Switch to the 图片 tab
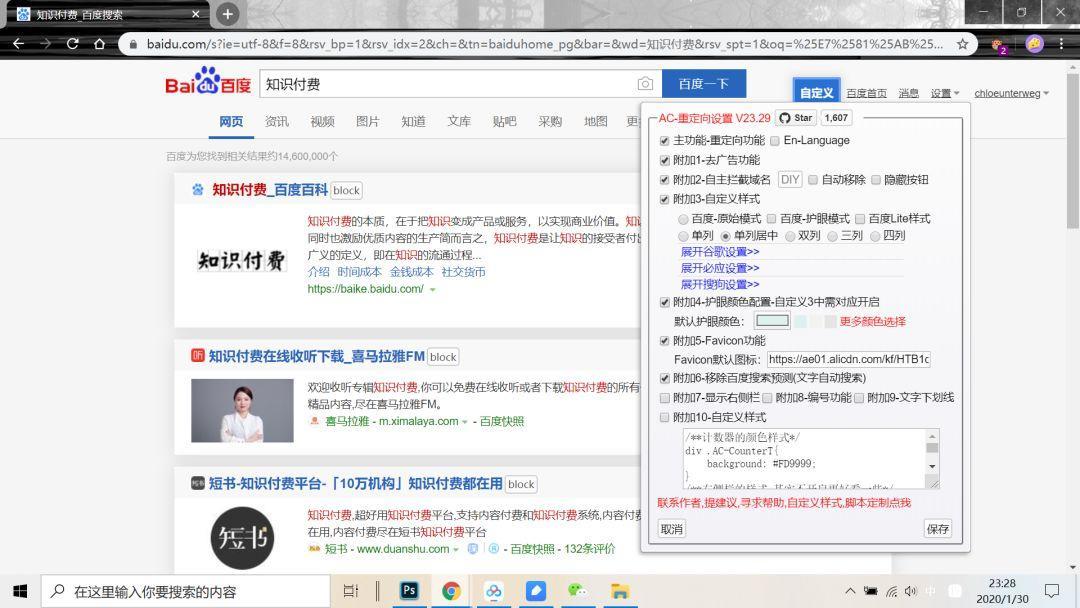 pos(366,121)
